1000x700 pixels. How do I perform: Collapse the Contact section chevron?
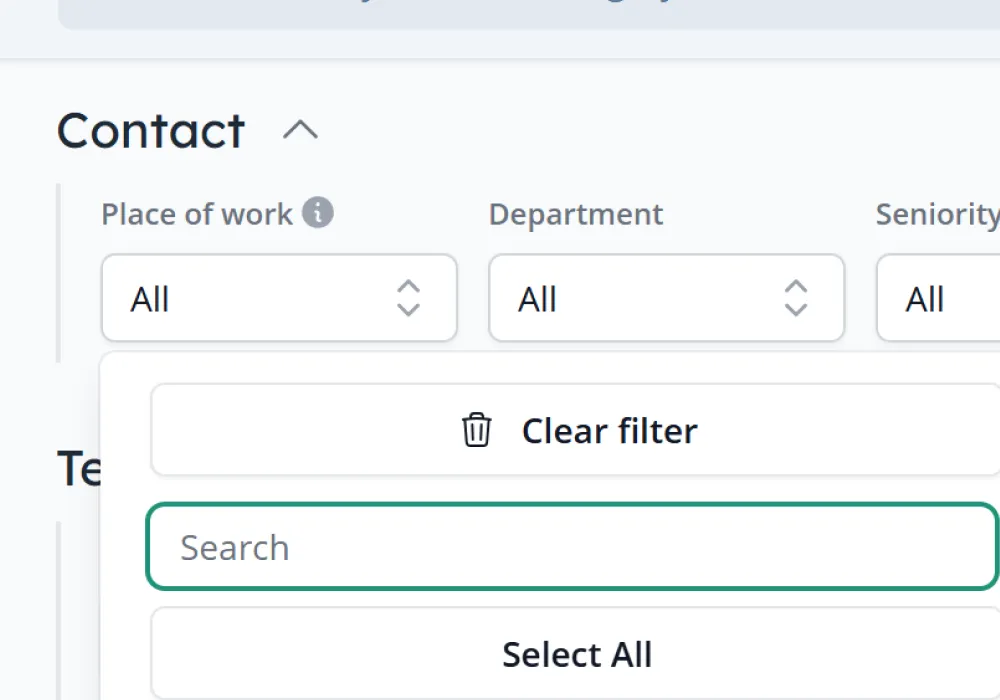300,130
